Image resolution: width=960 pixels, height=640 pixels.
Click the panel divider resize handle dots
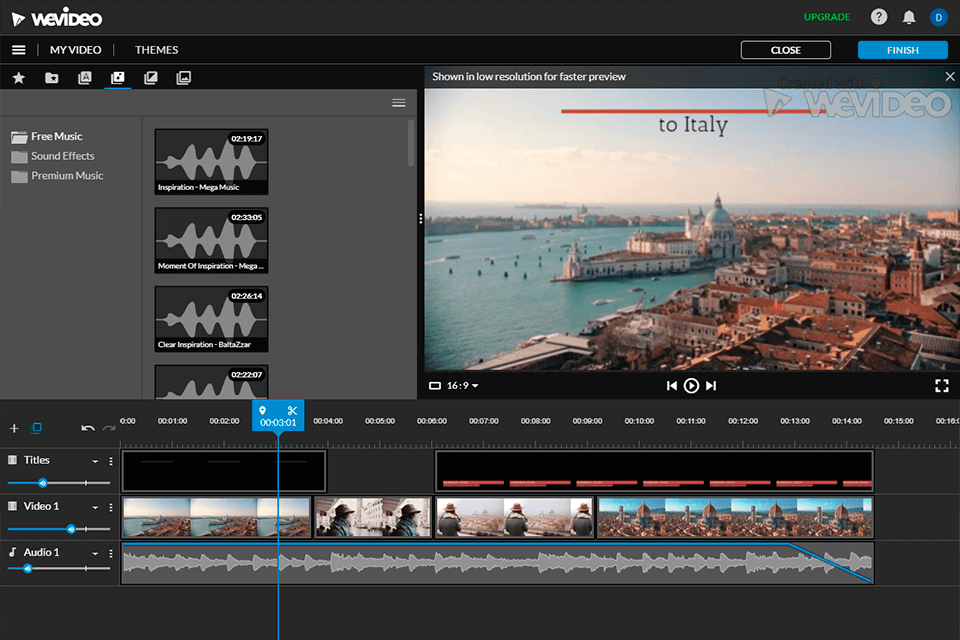[421, 219]
